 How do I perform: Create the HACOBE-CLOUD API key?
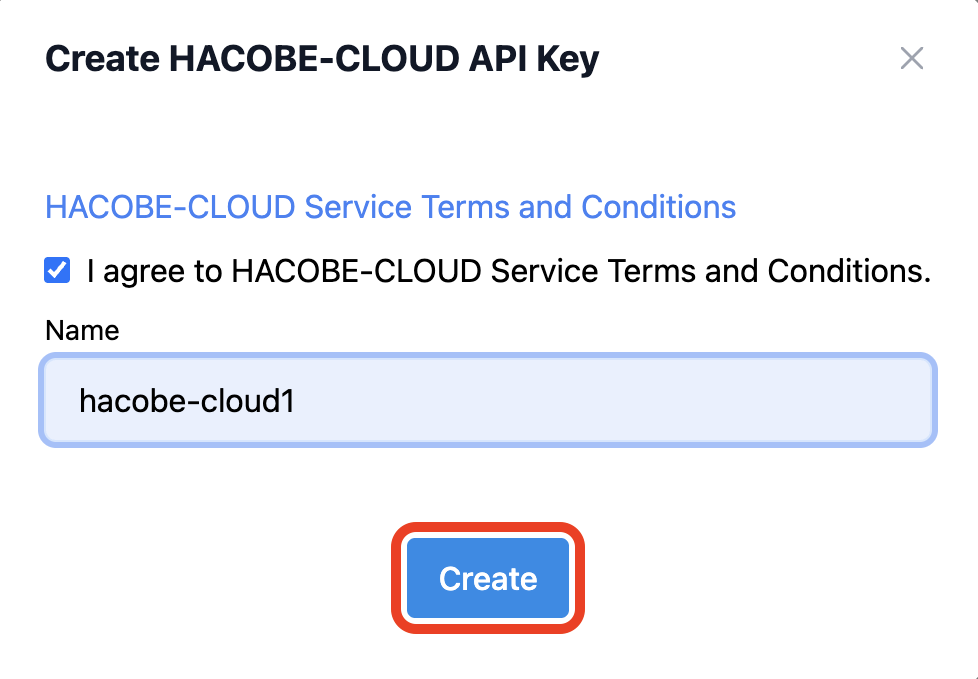(x=488, y=578)
